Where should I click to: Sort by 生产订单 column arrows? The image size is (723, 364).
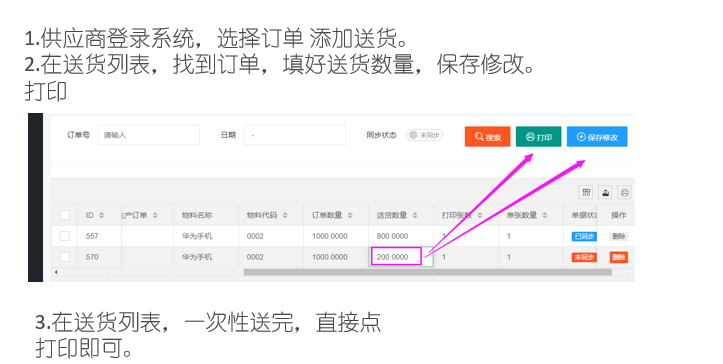click(155, 215)
